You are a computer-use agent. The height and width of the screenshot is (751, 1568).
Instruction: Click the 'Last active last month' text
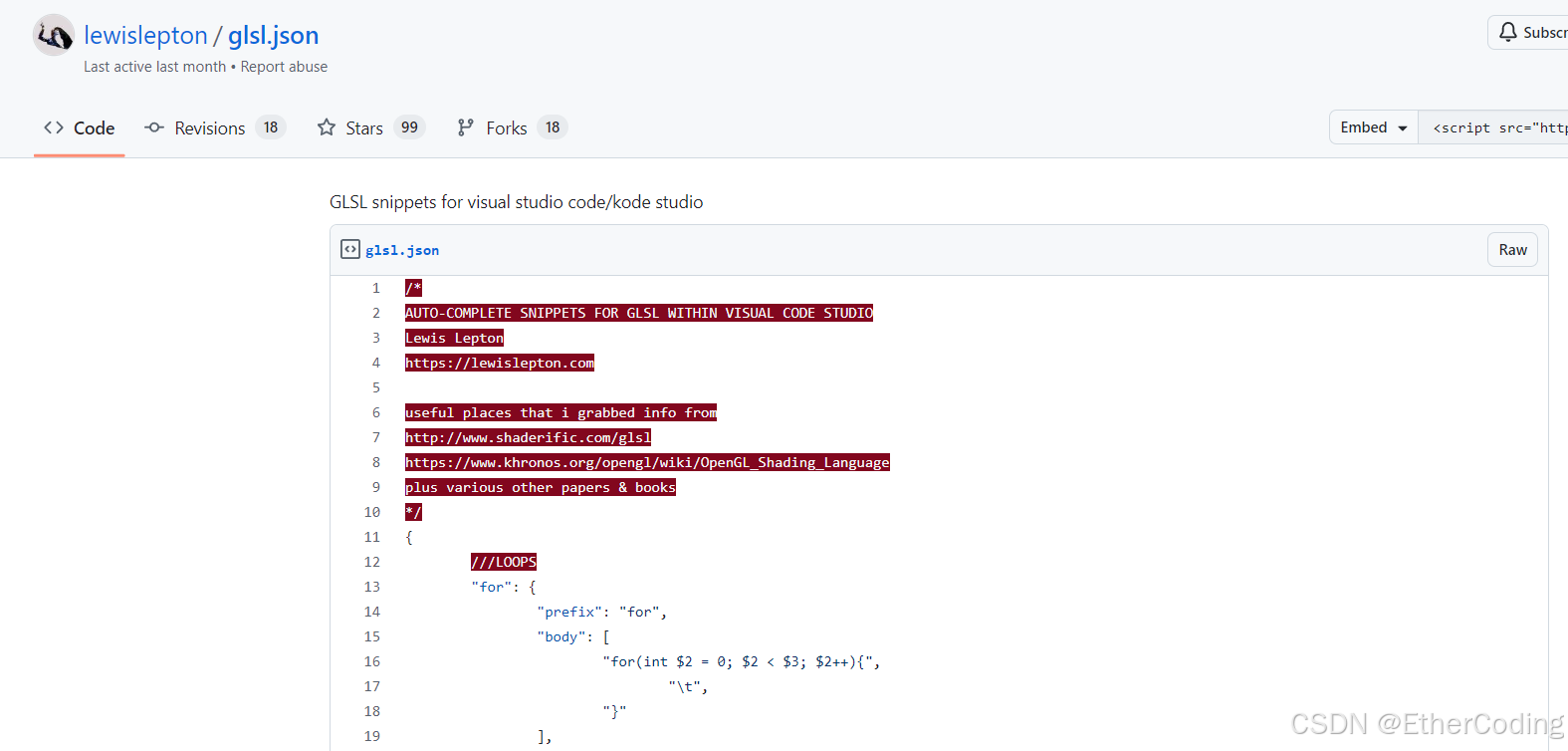click(154, 67)
